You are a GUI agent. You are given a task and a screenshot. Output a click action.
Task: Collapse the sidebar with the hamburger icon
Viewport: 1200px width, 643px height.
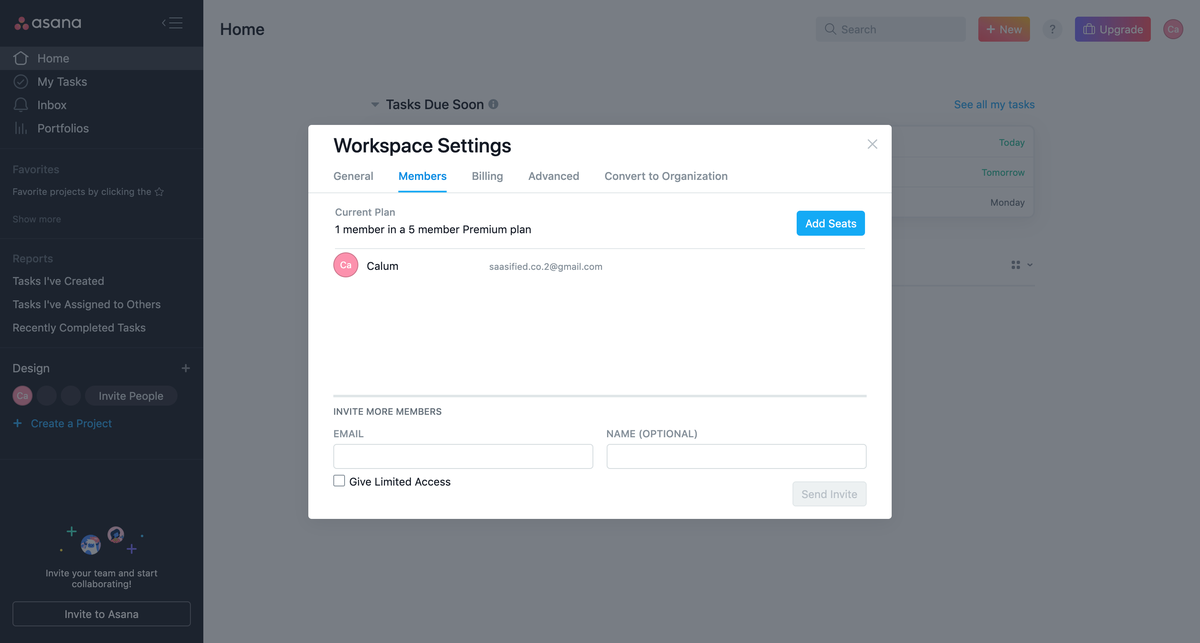pos(172,23)
